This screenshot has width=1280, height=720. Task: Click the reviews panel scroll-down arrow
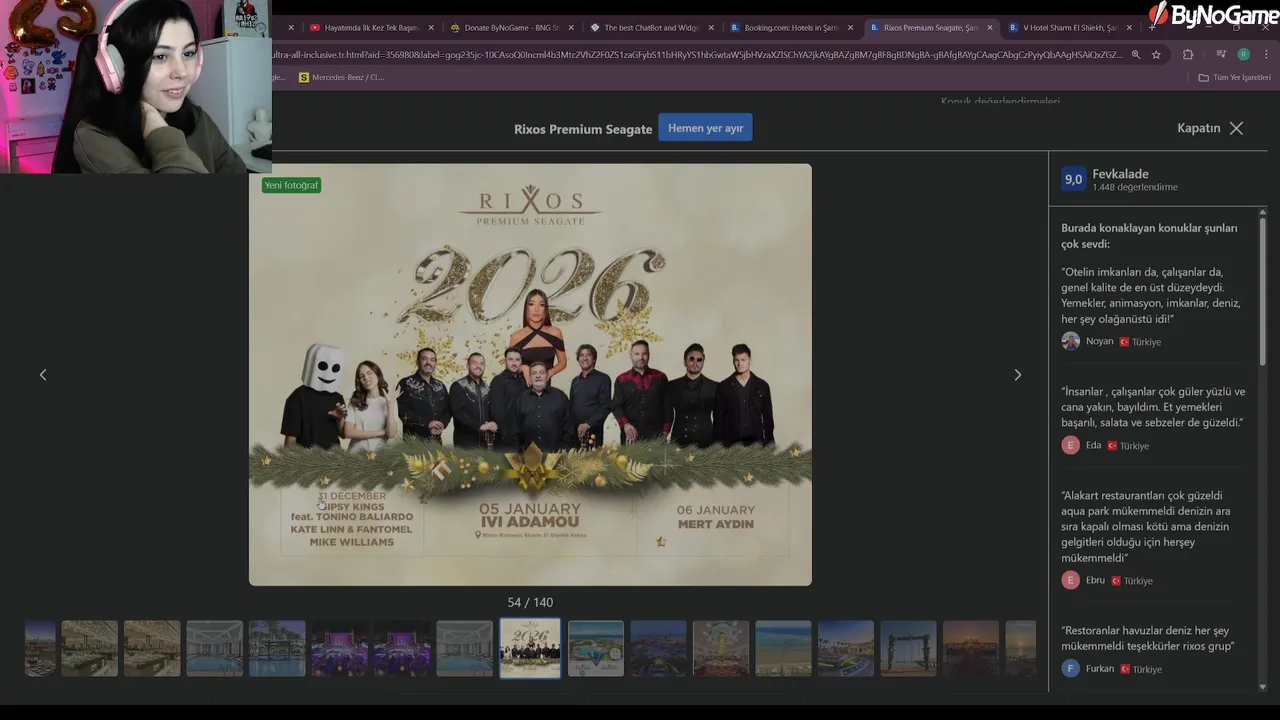tap(1262, 687)
